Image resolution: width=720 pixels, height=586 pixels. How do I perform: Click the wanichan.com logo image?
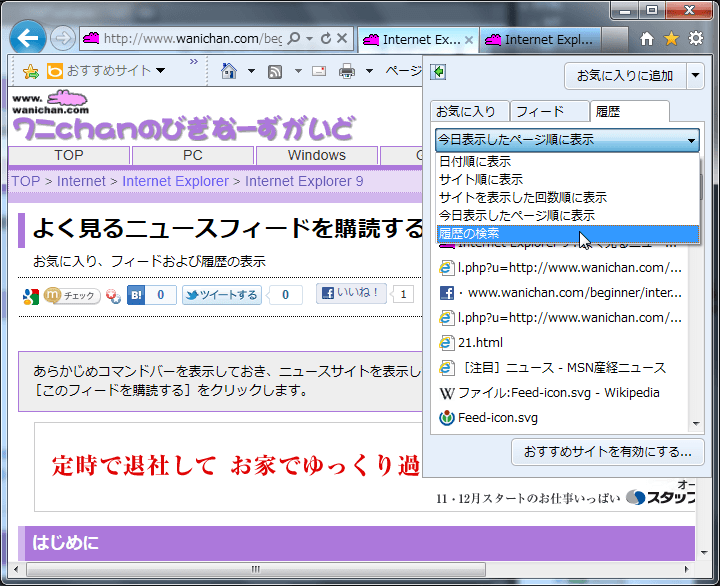51,102
